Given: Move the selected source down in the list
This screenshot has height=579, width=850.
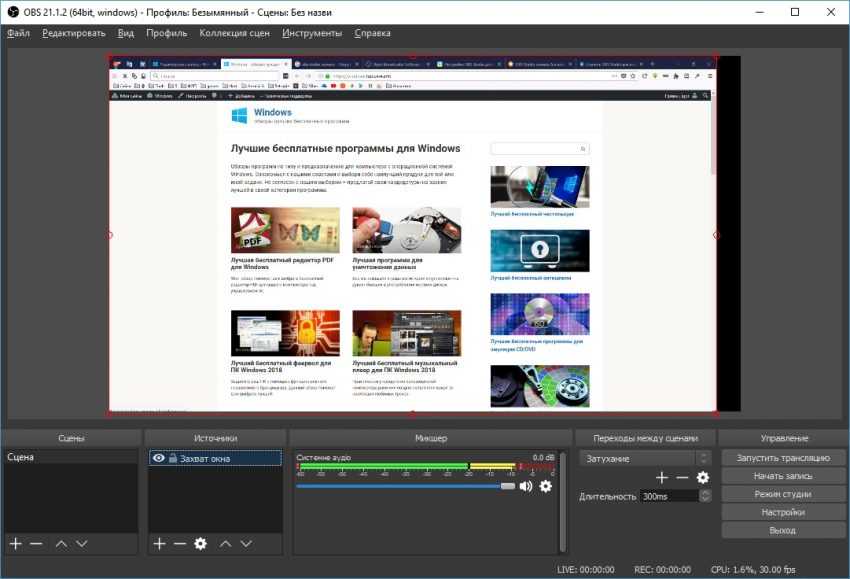Looking at the screenshot, I should 246,543.
